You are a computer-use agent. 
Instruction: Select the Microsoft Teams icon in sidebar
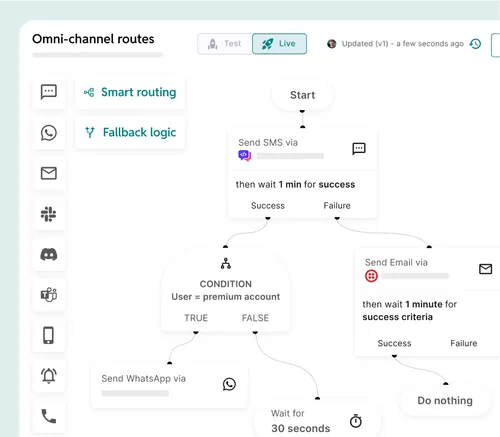(x=49, y=295)
